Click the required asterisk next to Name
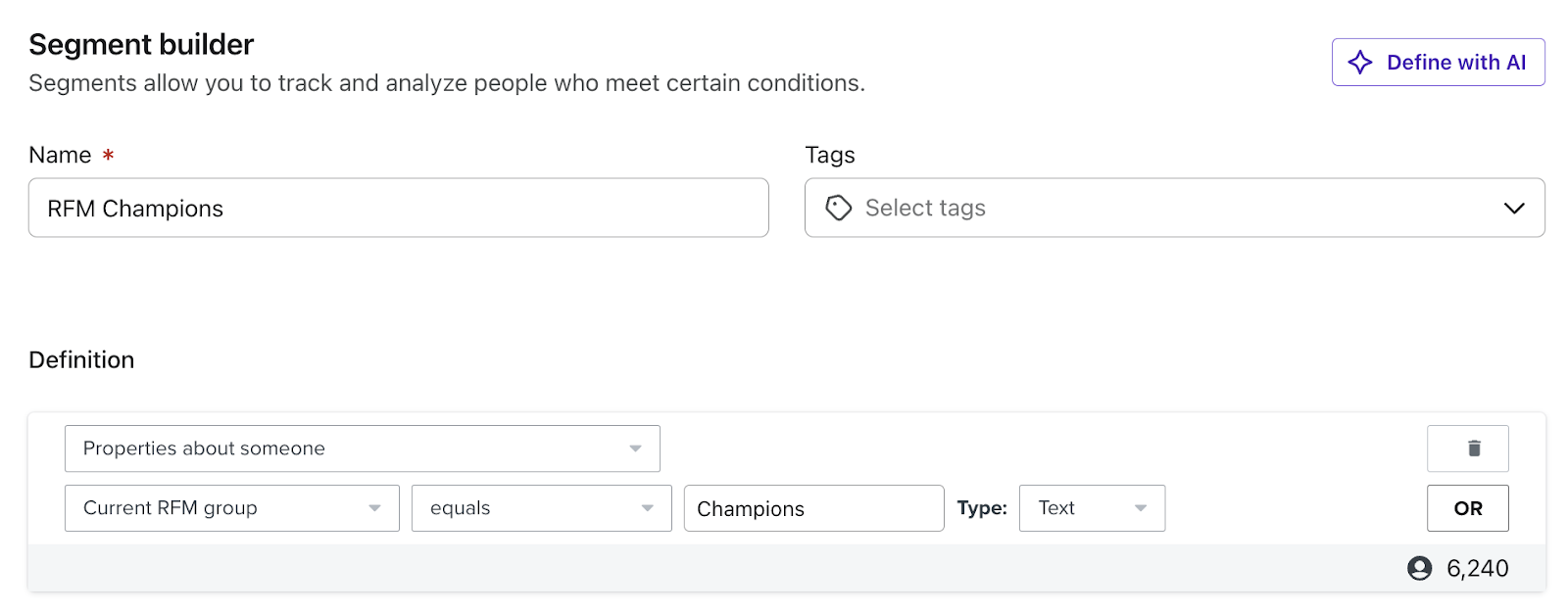Image resolution: width=1568 pixels, height=612 pixels. click(108, 155)
